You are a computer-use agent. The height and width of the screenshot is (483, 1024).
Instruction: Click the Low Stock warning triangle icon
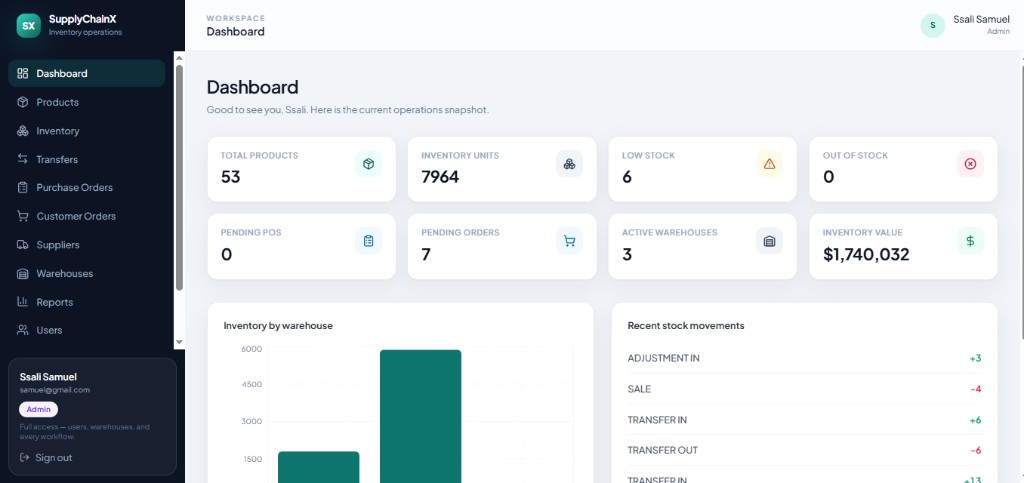coord(769,164)
